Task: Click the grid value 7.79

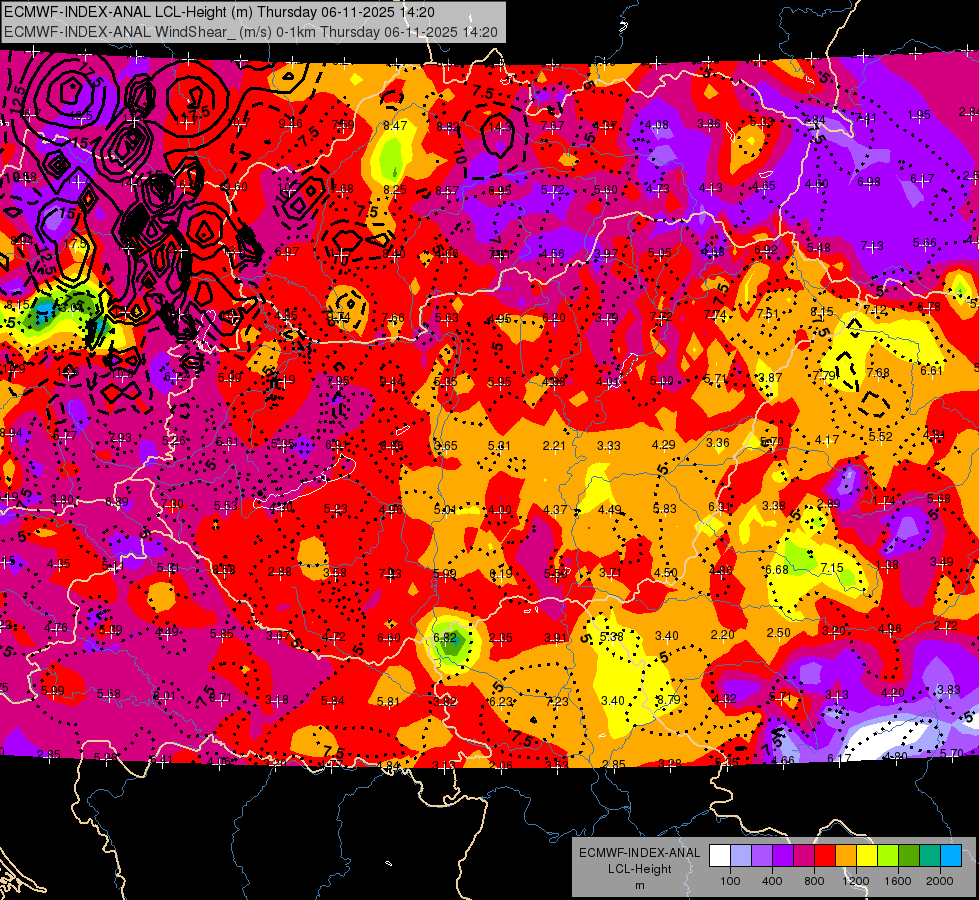Action: point(824,375)
